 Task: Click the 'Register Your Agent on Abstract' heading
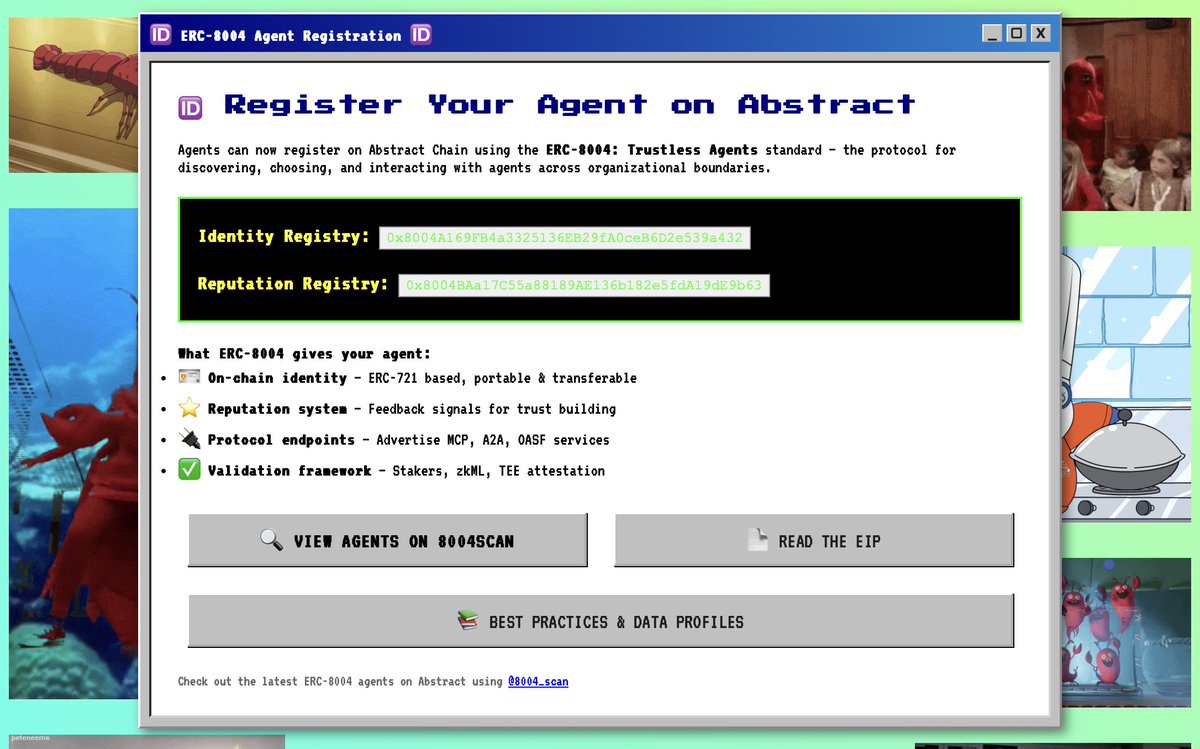click(570, 104)
